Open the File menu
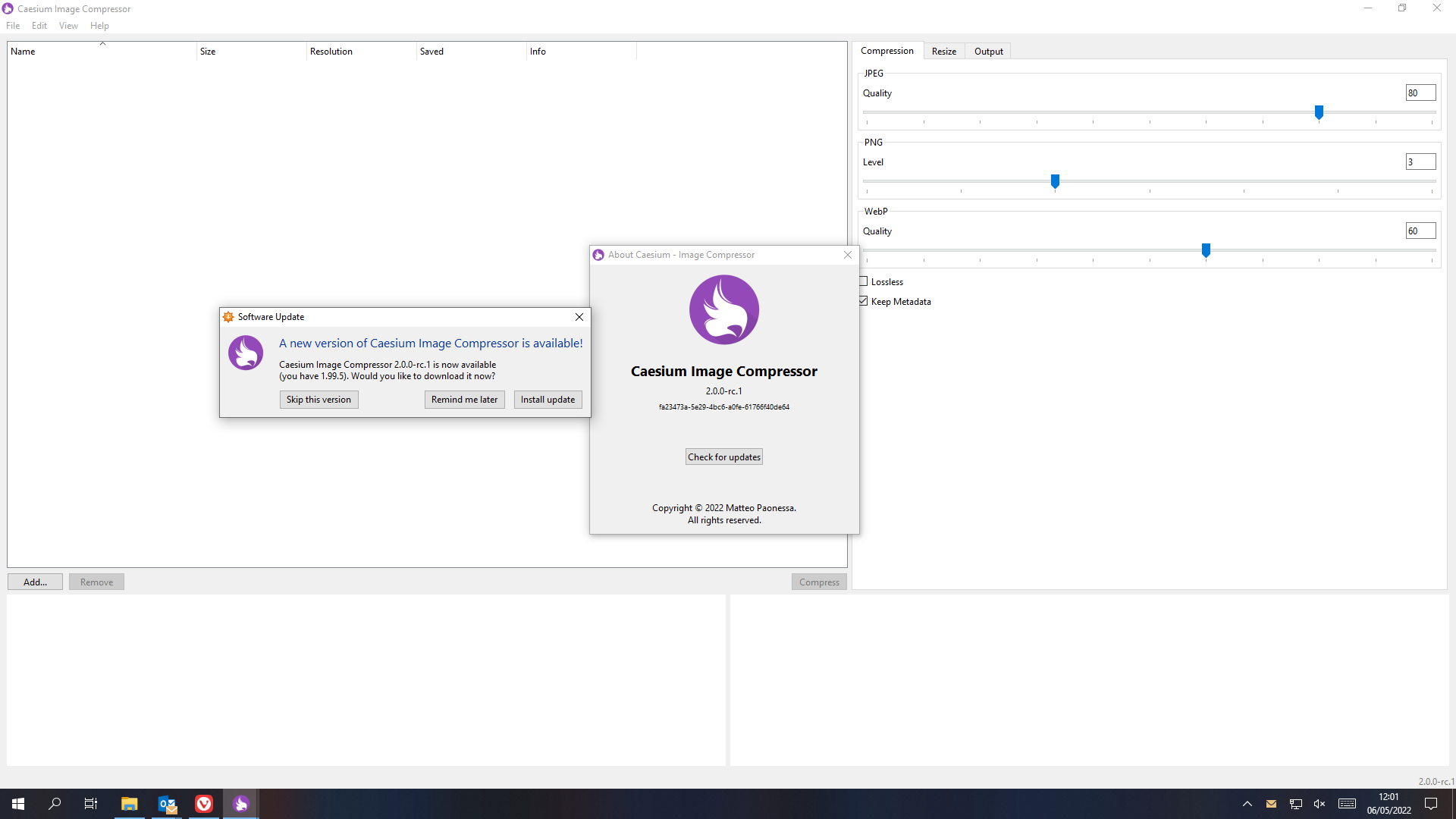1456x819 pixels. click(x=12, y=25)
